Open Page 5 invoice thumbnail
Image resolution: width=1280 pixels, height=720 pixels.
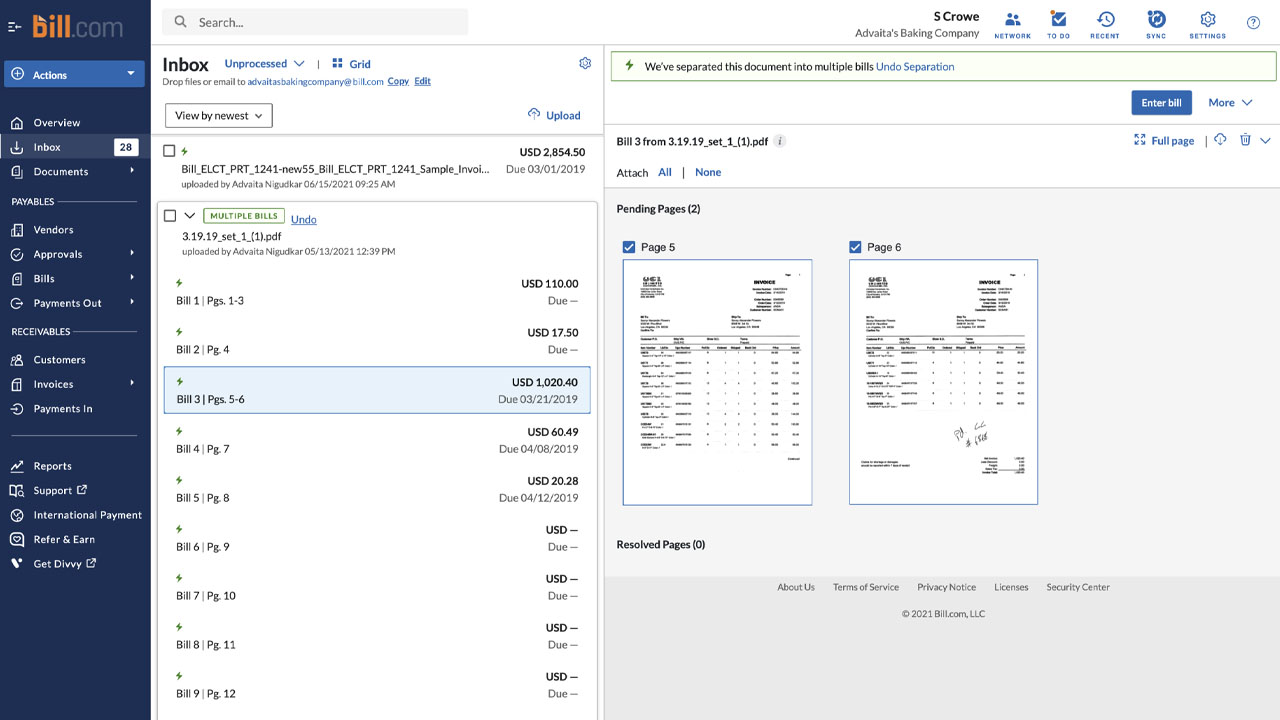(717, 382)
